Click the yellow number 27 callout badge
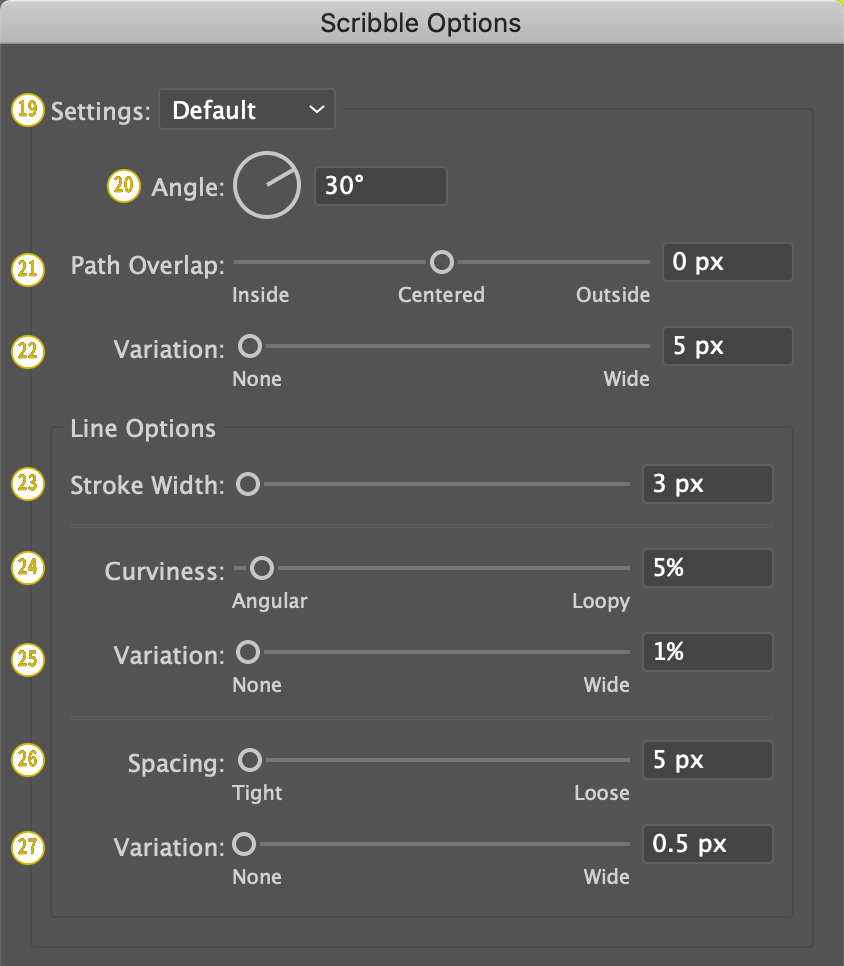This screenshot has width=844, height=966. [27, 846]
